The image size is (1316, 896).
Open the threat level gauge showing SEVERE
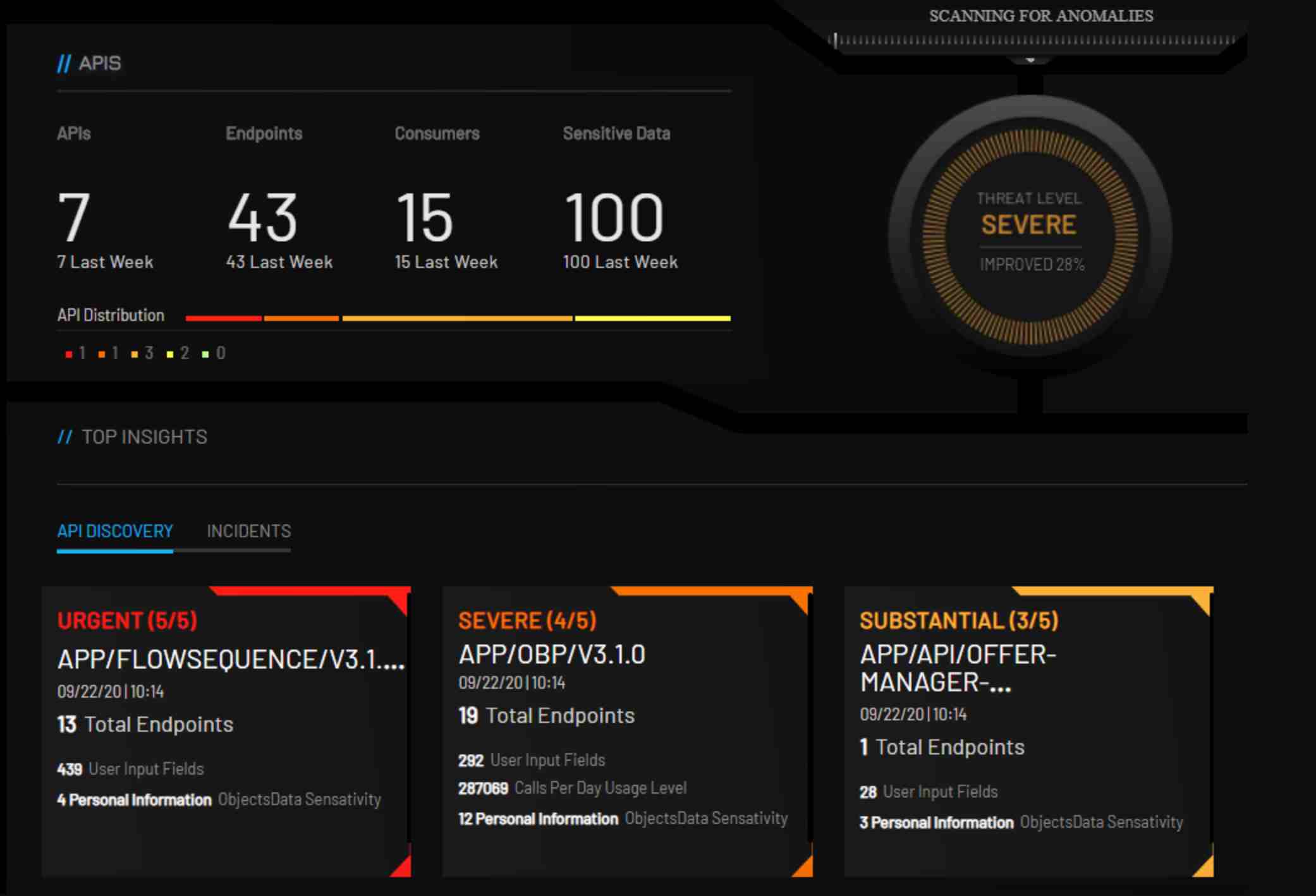tap(1028, 226)
